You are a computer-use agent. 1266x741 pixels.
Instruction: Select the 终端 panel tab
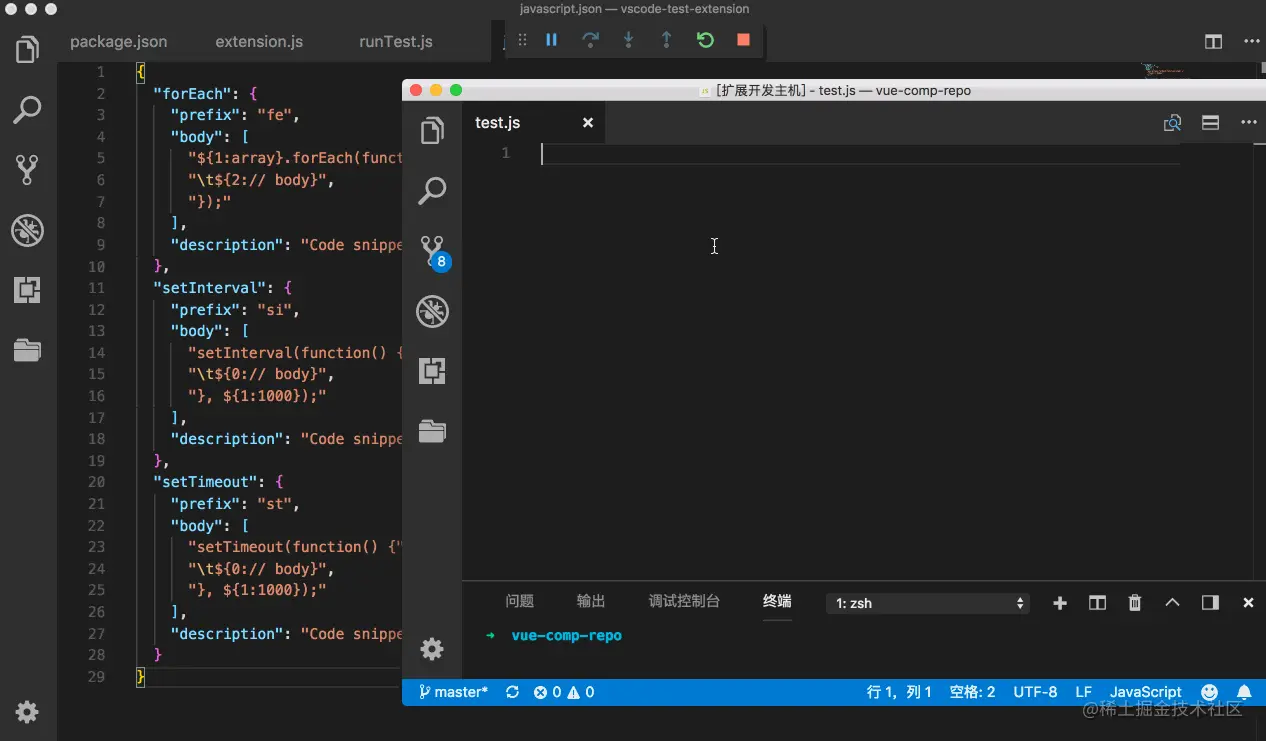[x=777, y=601]
